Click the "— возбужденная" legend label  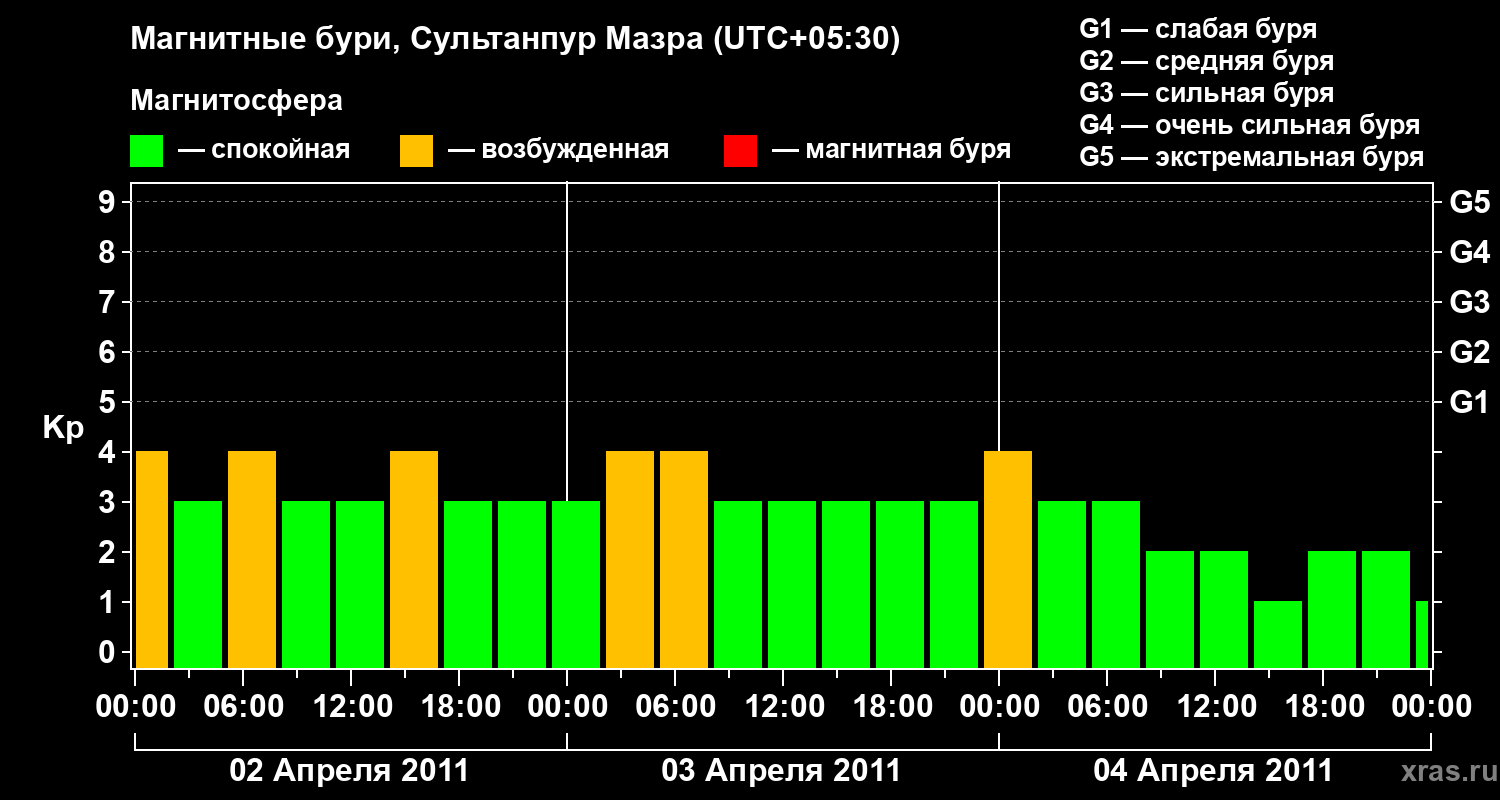pyautogui.click(x=558, y=150)
